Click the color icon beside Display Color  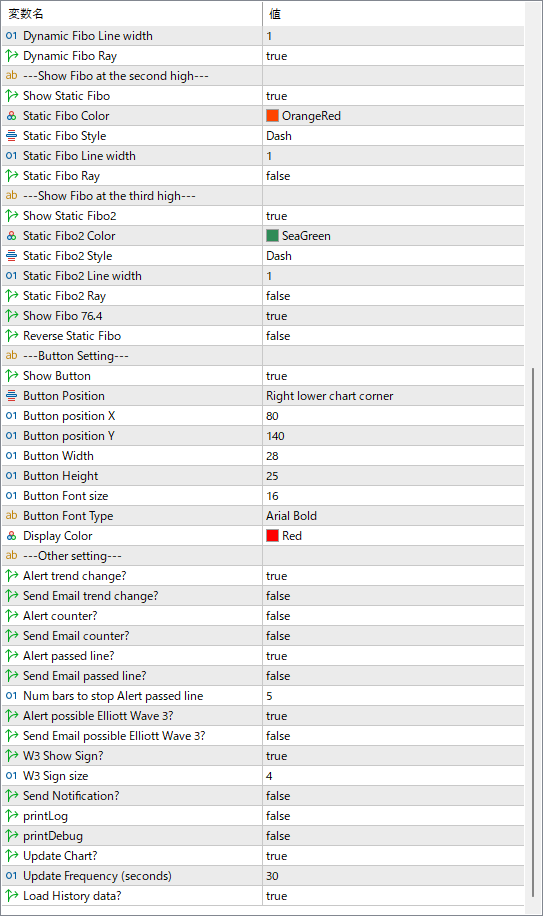click(12, 536)
